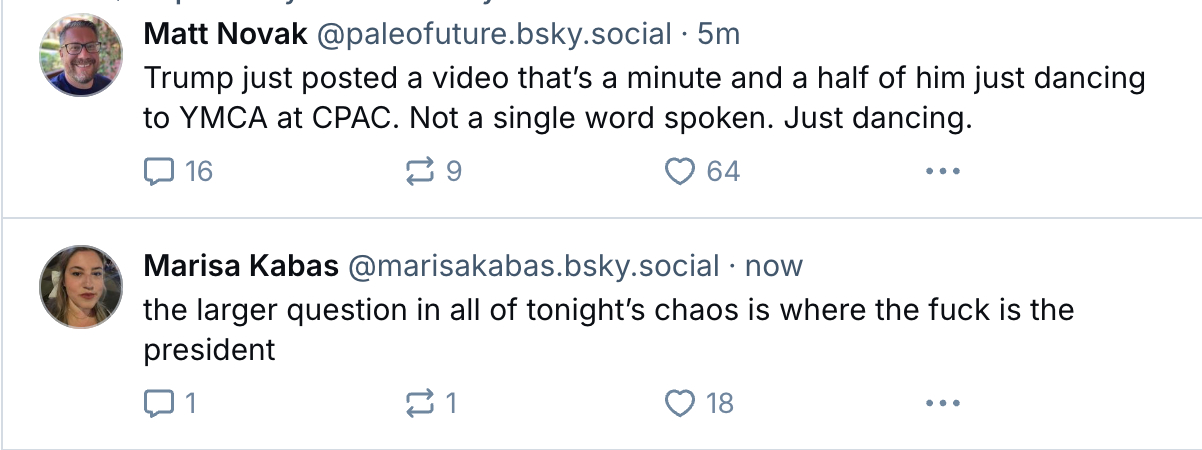Open more options on Matt Novak's post
Screen dimensions: 1202x450
pos(942,172)
